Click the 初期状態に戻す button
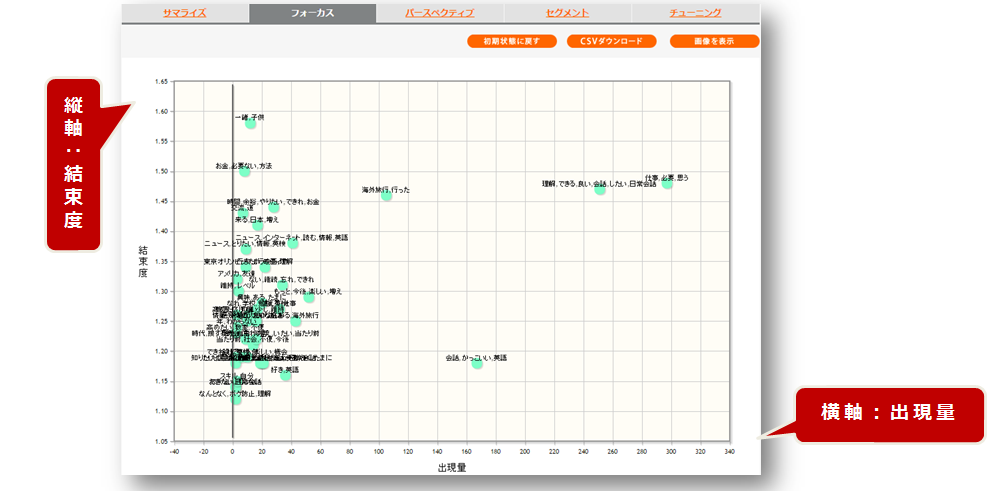 coord(512,42)
